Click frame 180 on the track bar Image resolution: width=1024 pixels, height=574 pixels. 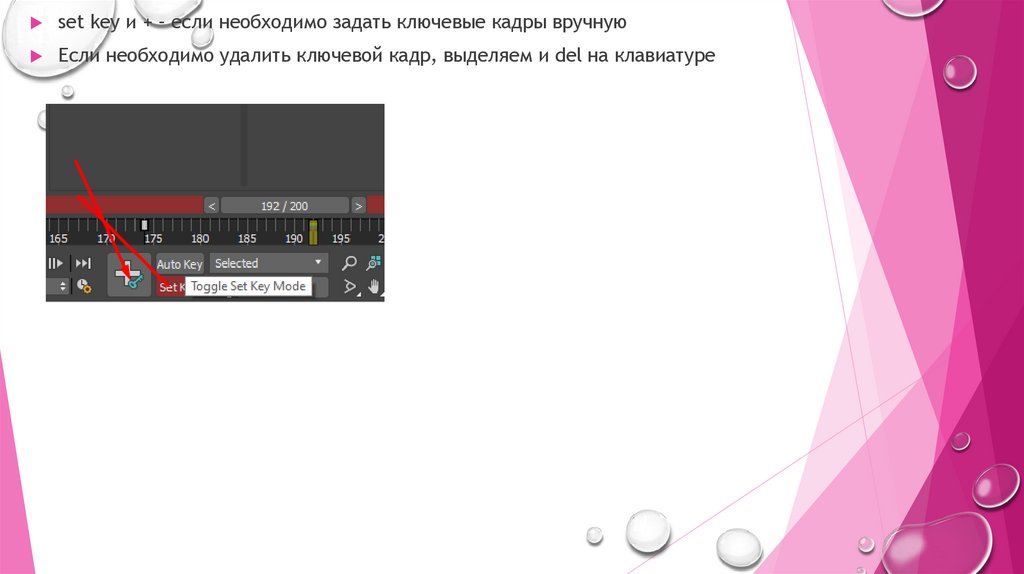[200, 238]
